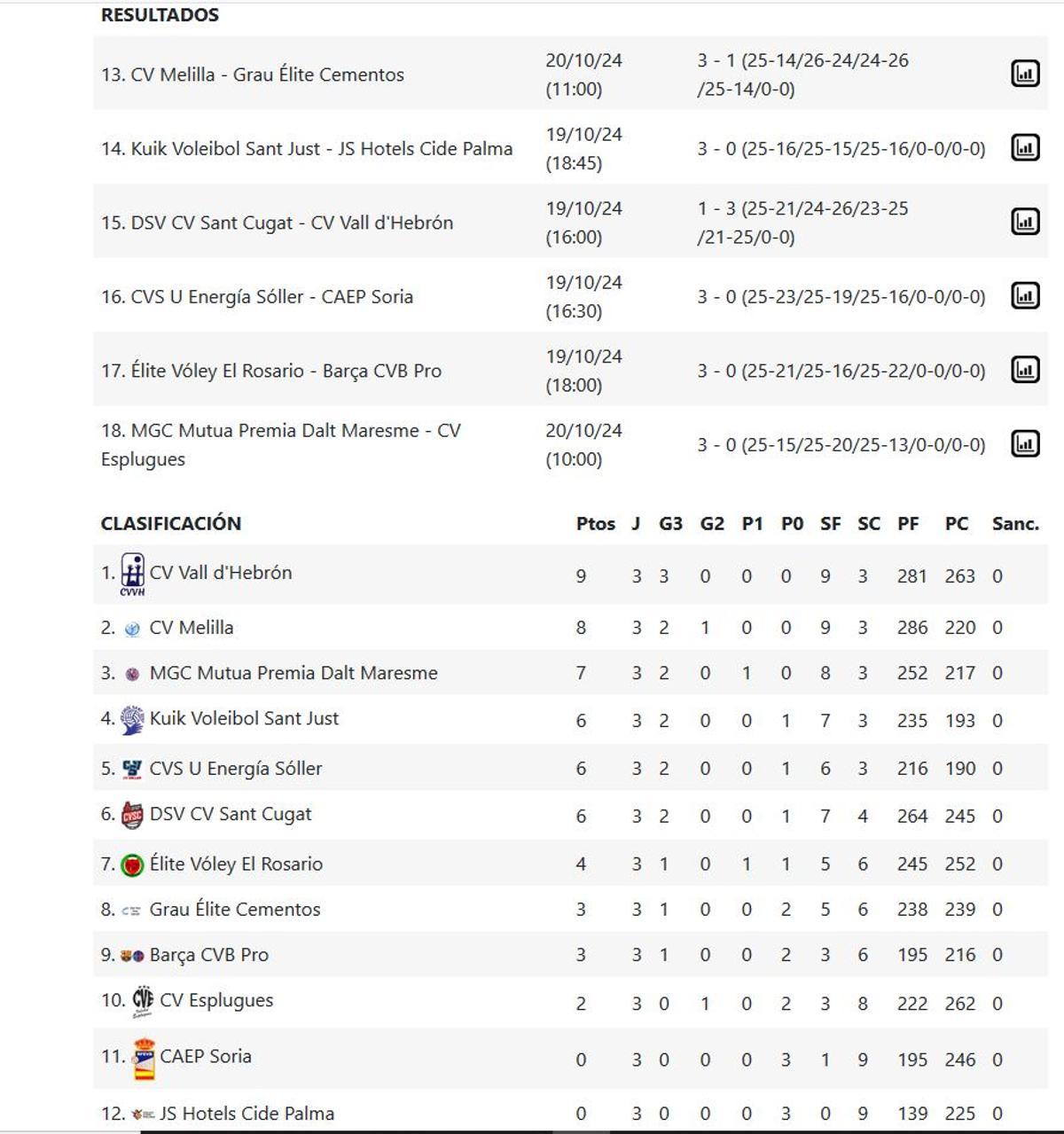Viewport: 1064px width, 1134px height.
Task: Click the CLASIFICACIÓN section heading
Action: pos(171,523)
